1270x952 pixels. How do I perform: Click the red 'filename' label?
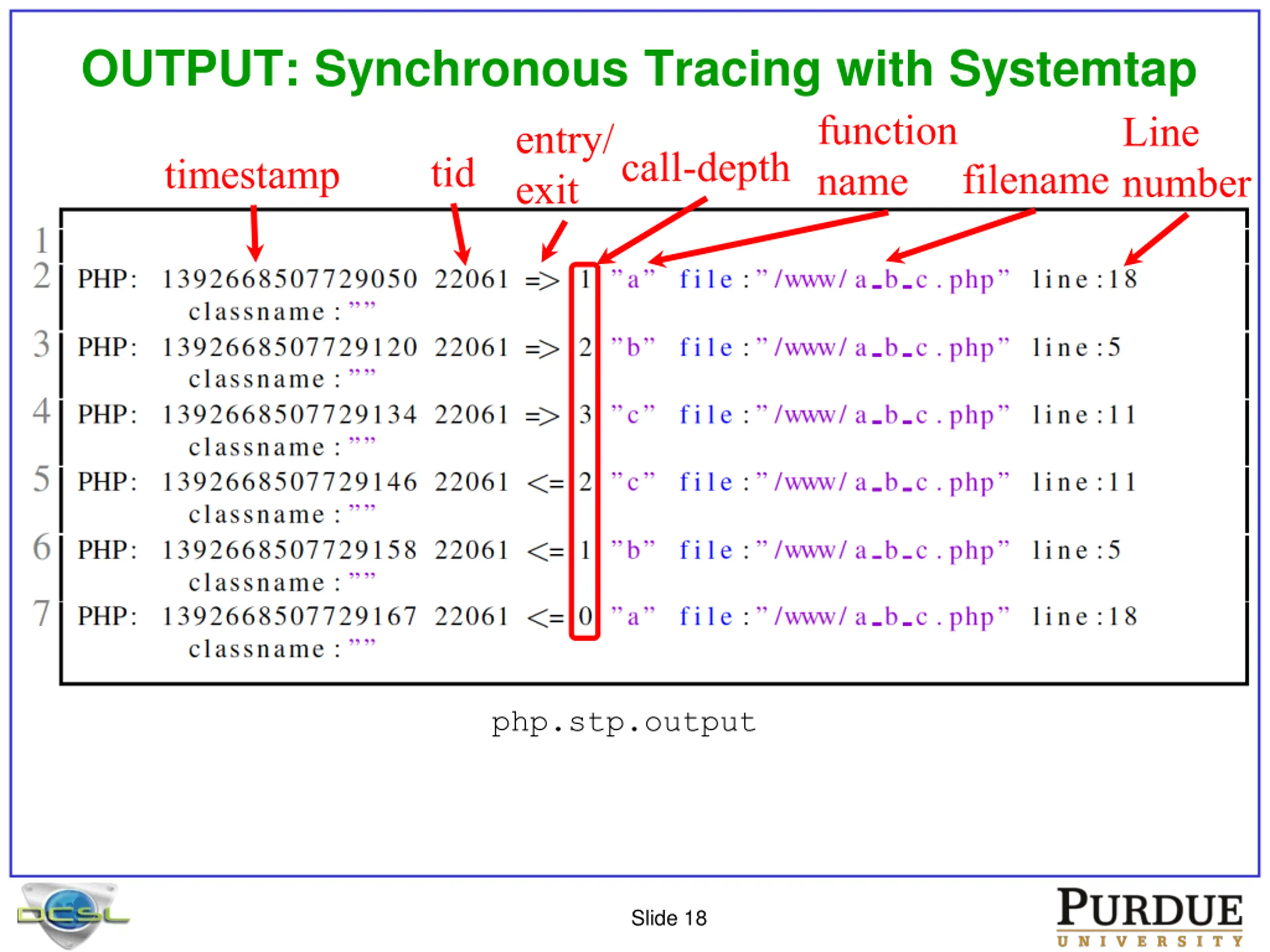tap(1035, 180)
